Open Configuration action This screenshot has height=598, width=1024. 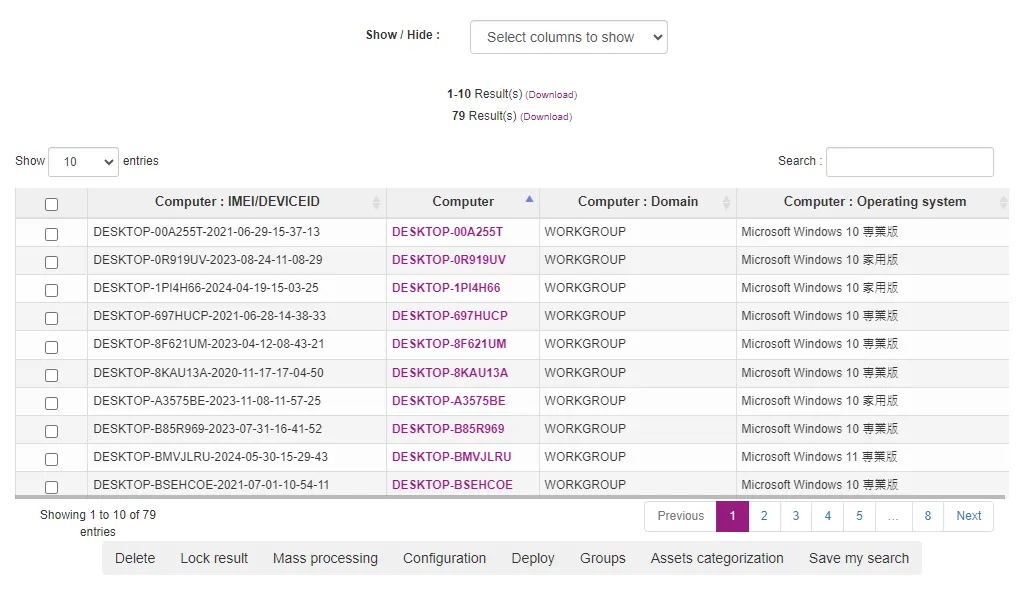(x=444, y=559)
